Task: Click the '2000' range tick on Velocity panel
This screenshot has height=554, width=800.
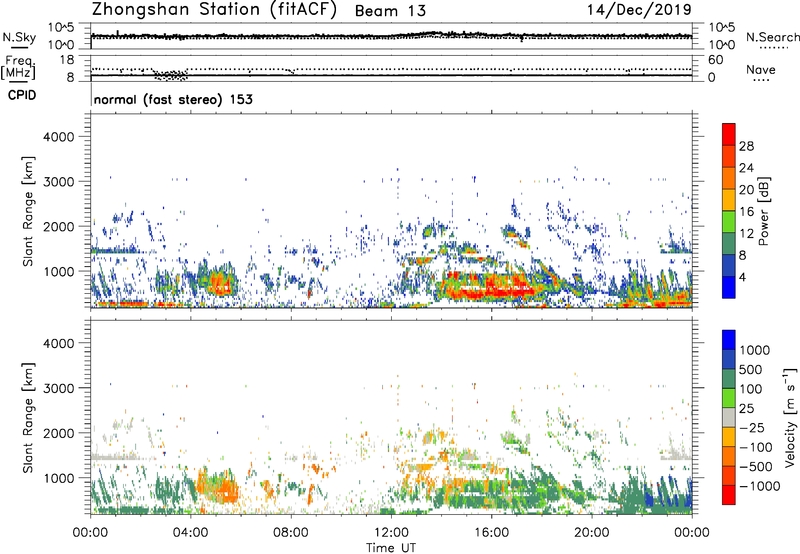Action: pyautogui.click(x=58, y=433)
